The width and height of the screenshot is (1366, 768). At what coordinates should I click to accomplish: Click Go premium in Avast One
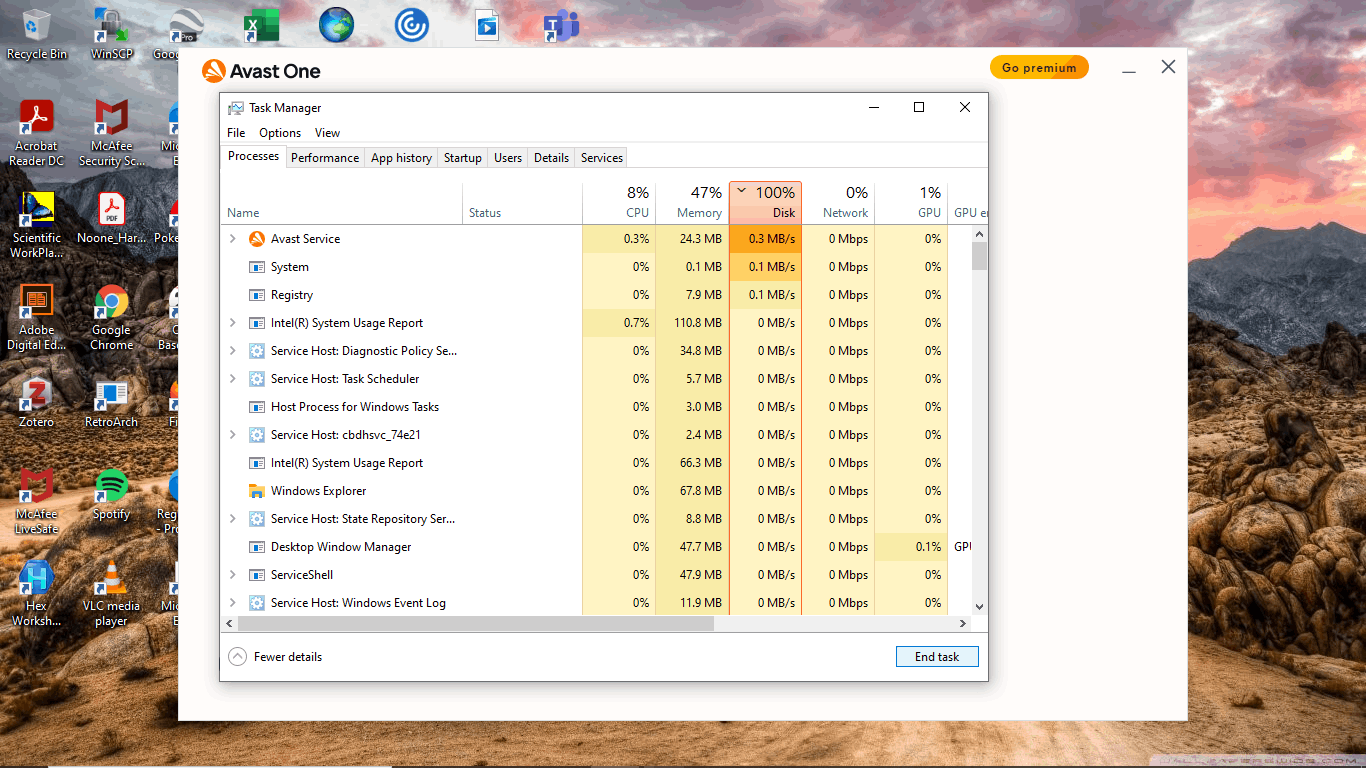coord(1039,68)
